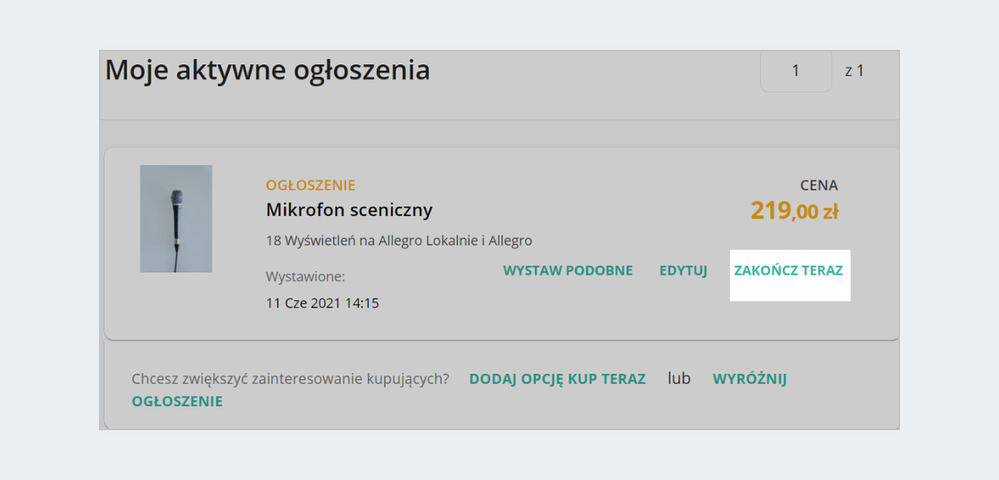Click the CENA label
The image size is (999, 480).
pos(818,185)
